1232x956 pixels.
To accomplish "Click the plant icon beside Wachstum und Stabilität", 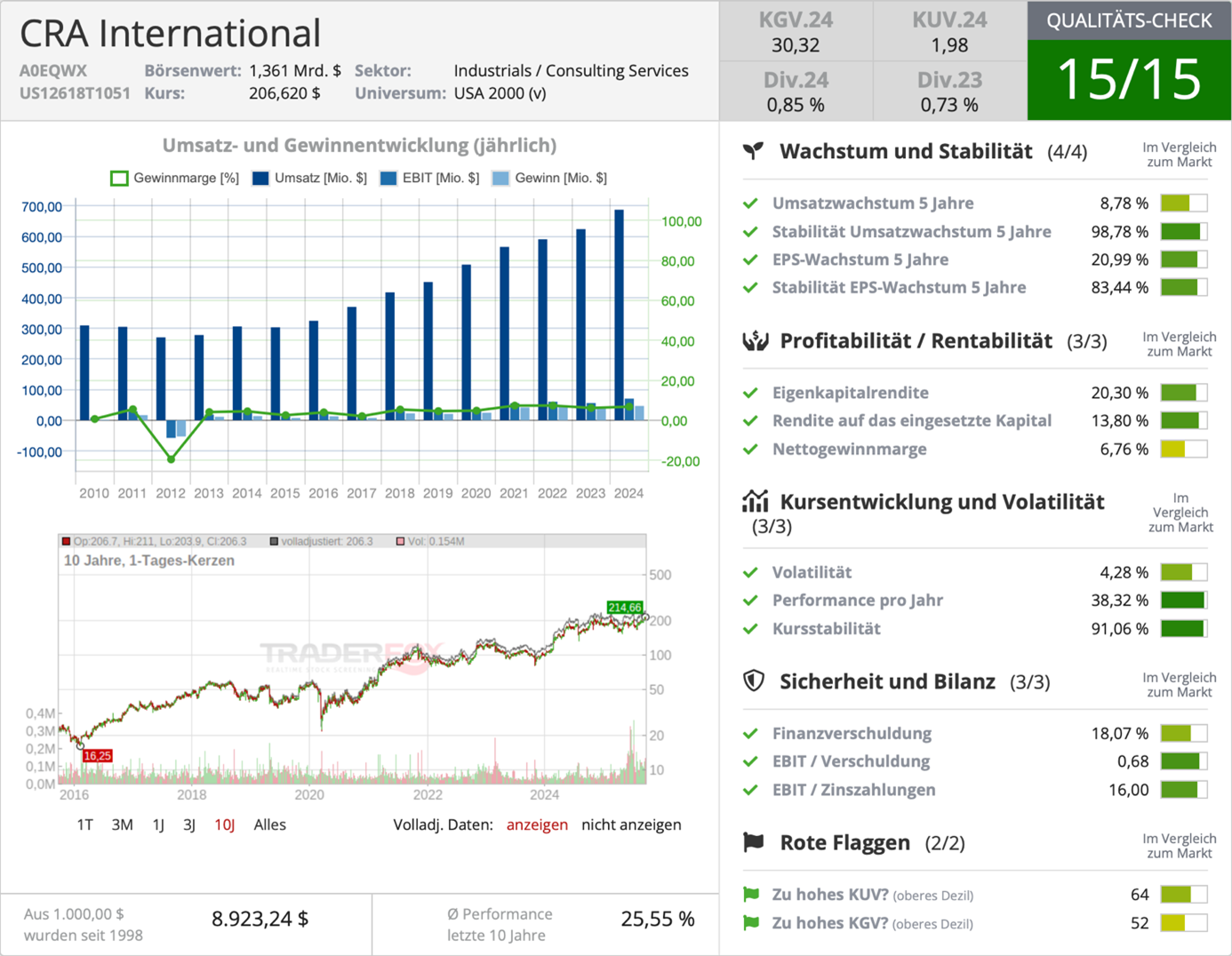I will 754,151.
